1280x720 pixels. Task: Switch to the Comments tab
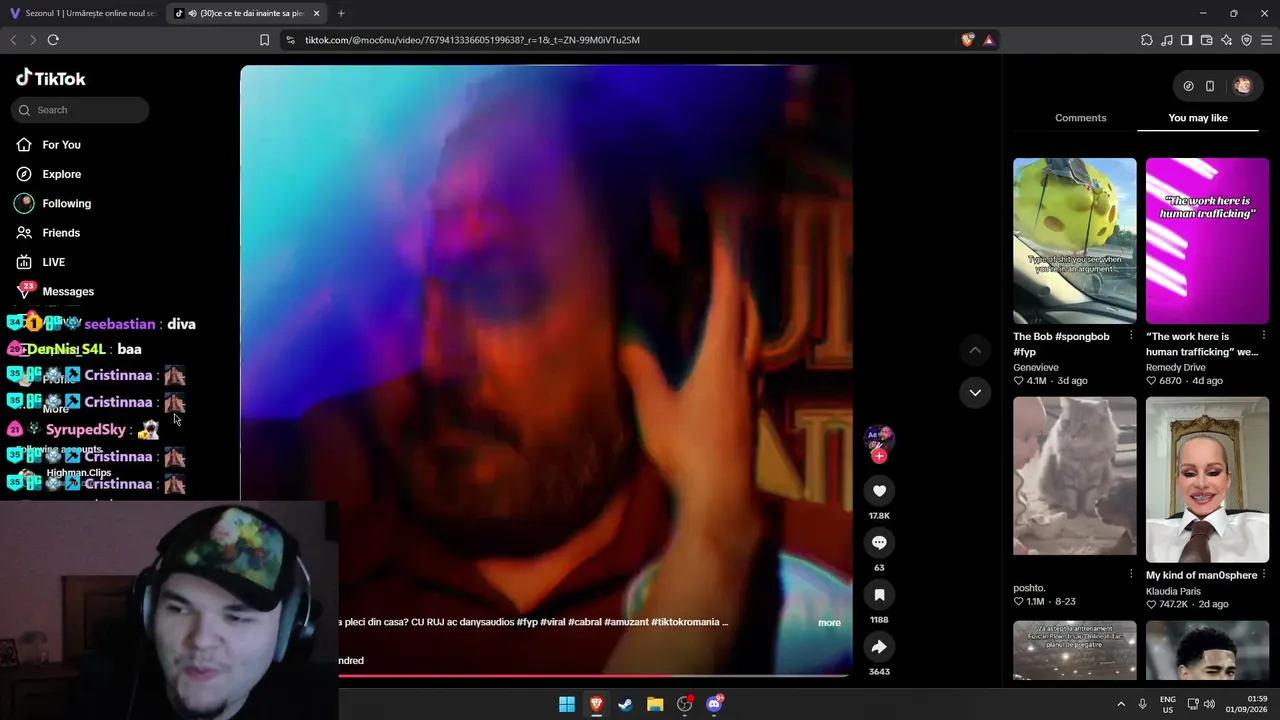(x=1080, y=118)
